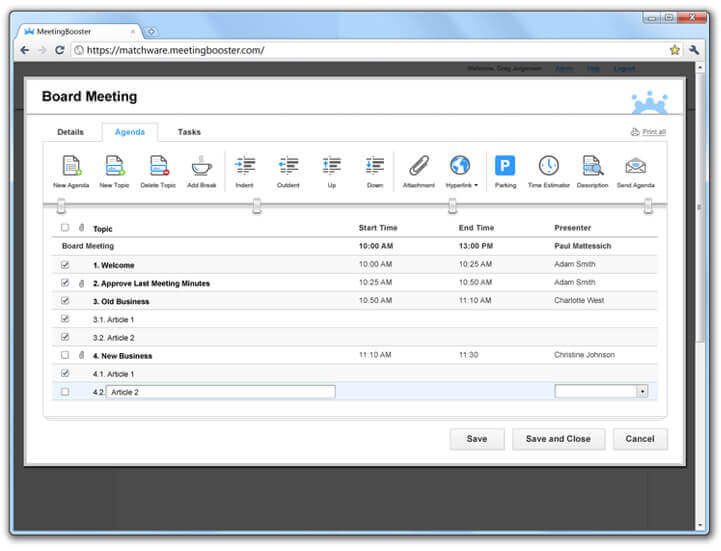Select the MeetingBooster browser tab
The image size is (721, 551).
coord(77,32)
